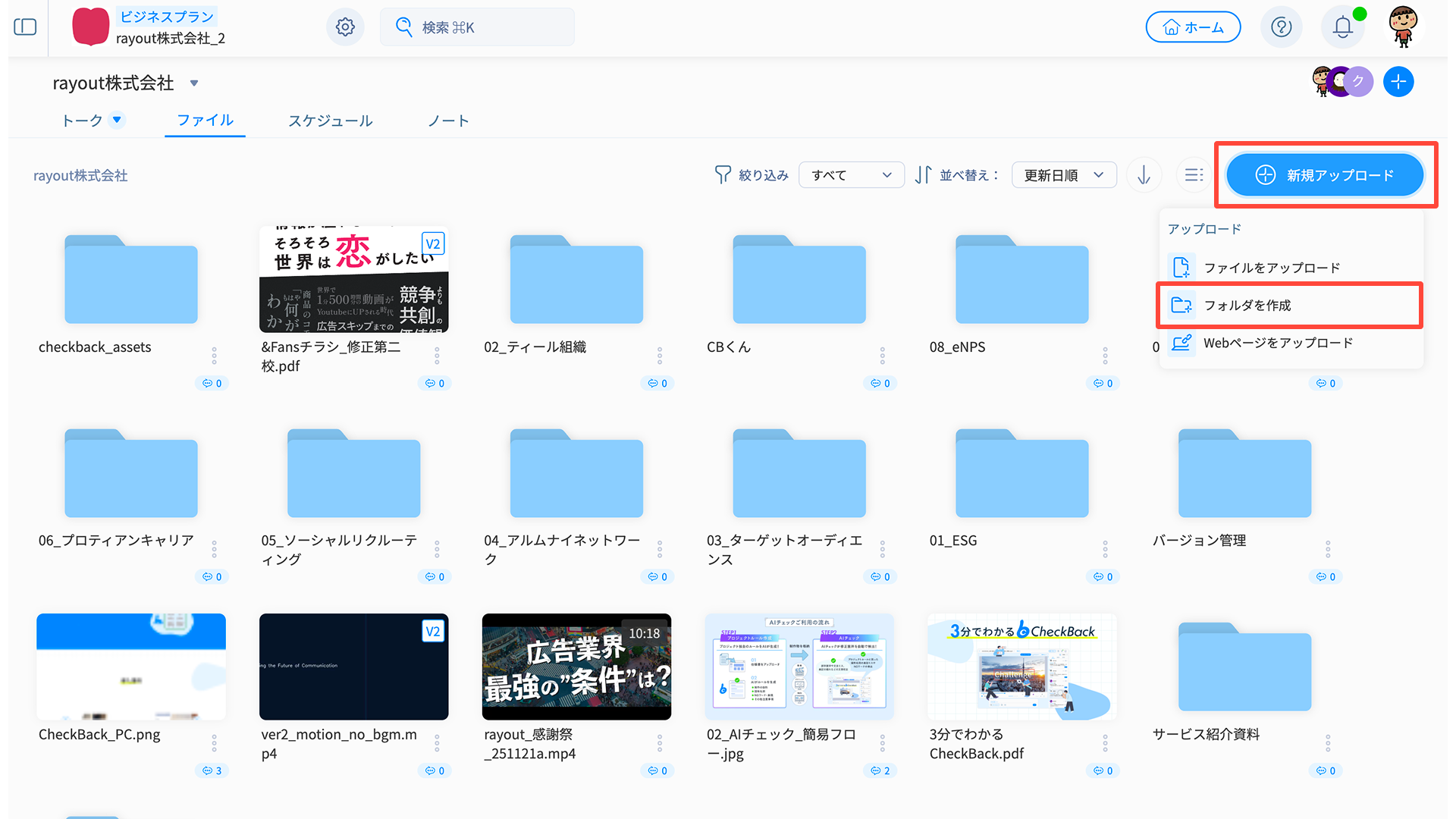Image resolution: width=1456 pixels, height=819 pixels.
Task: Open the すべて filter dropdown
Action: [x=851, y=175]
